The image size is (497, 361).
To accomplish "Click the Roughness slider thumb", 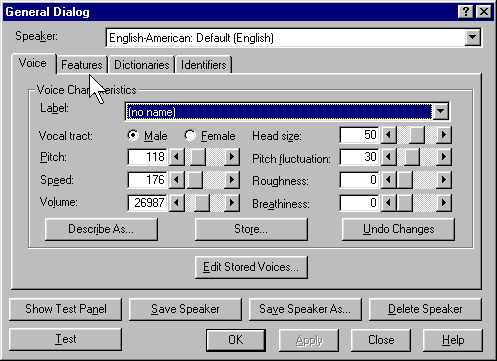I will (x=405, y=180).
